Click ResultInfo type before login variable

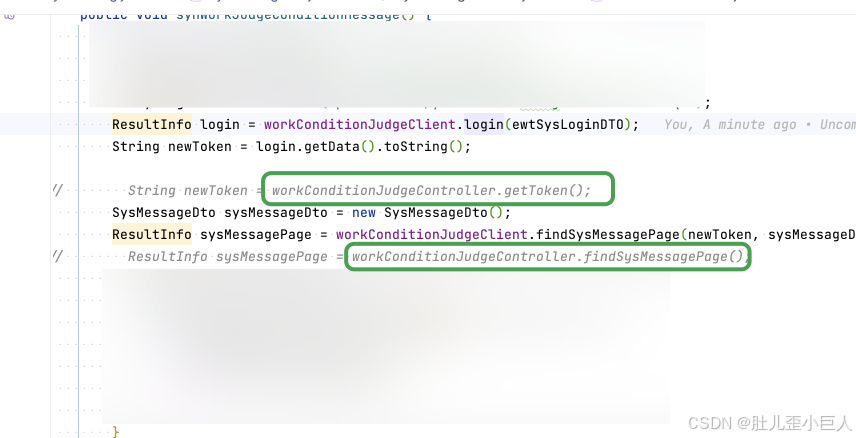152,125
